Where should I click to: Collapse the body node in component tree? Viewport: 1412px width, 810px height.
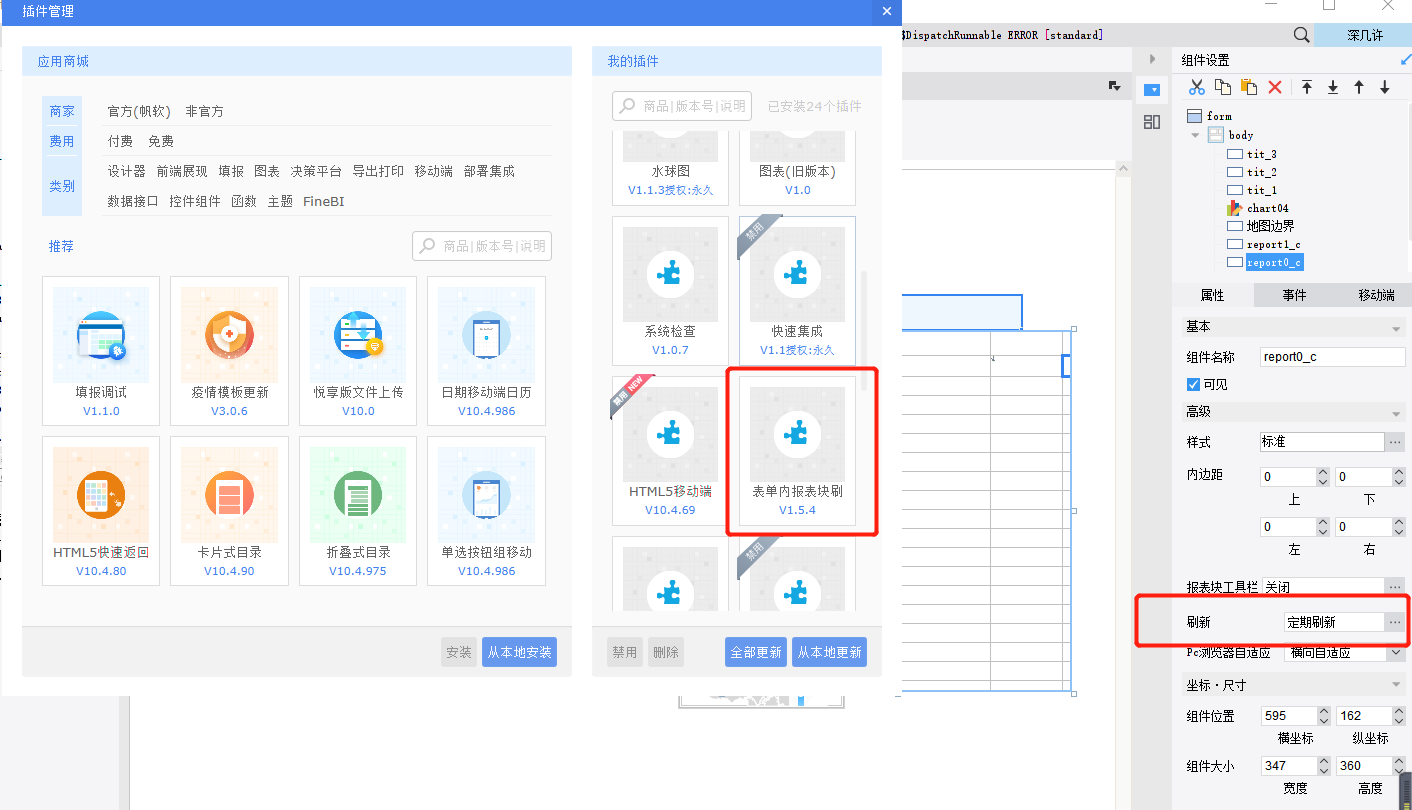[1195, 135]
